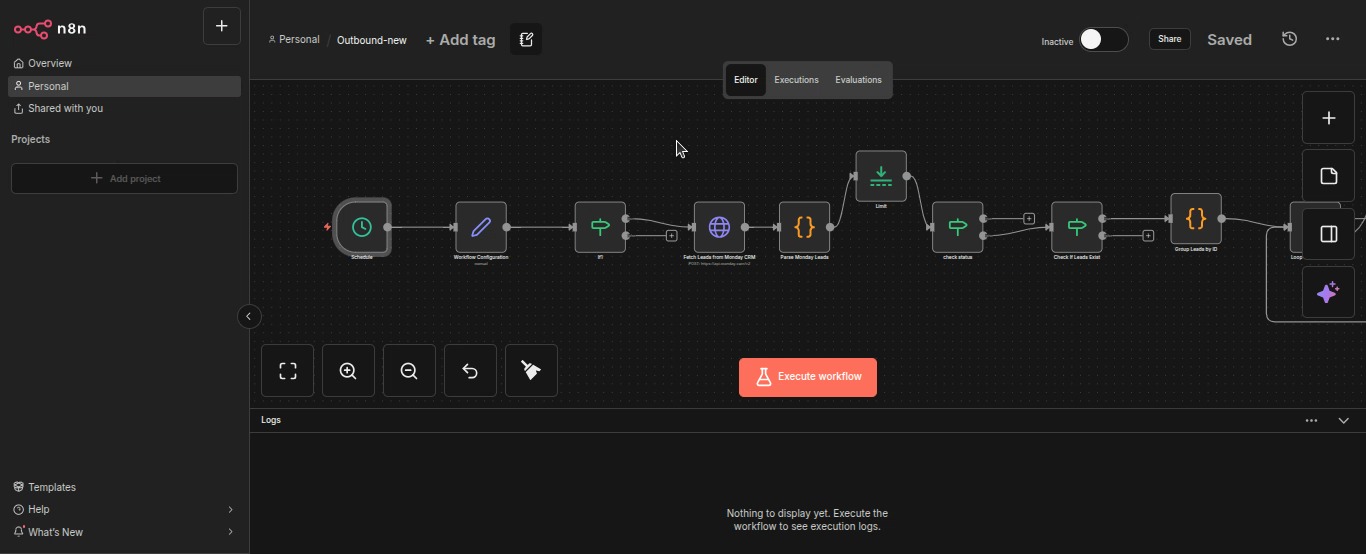Viewport: 1366px width, 554px height.
Task: Zoom in on the workflow canvas
Action: click(348, 371)
